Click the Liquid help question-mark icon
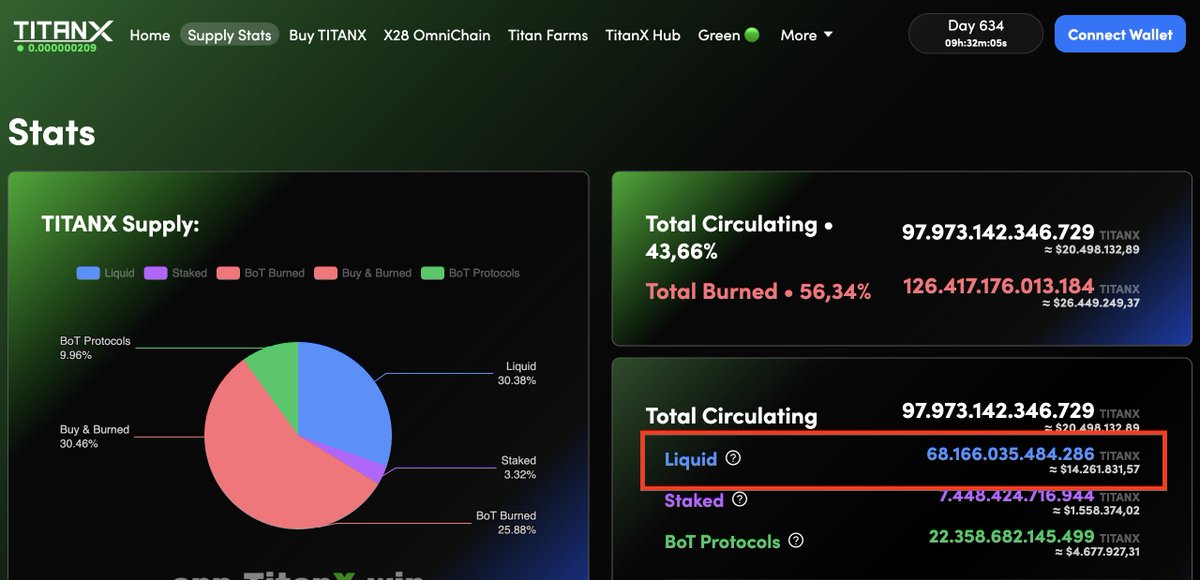 733,458
